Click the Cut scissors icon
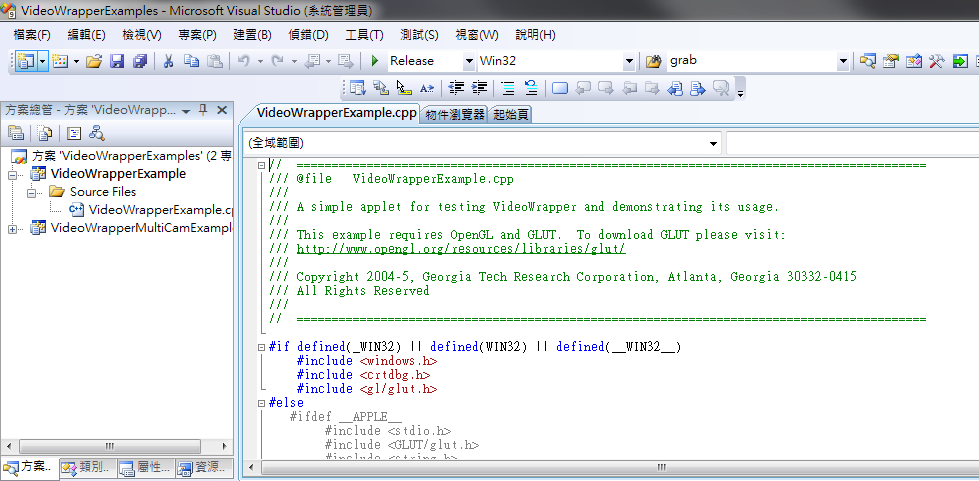The image size is (979, 481). tap(168, 61)
